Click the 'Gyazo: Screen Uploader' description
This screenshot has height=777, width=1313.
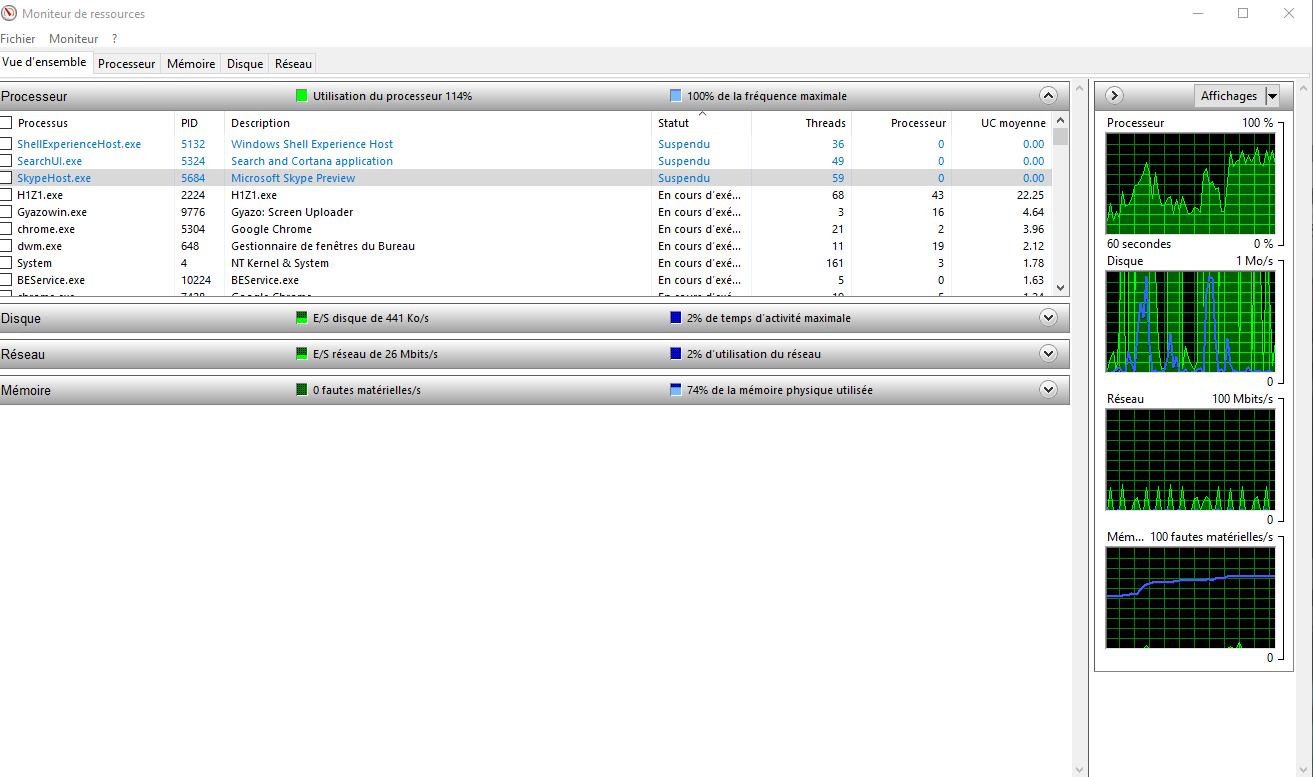click(292, 212)
